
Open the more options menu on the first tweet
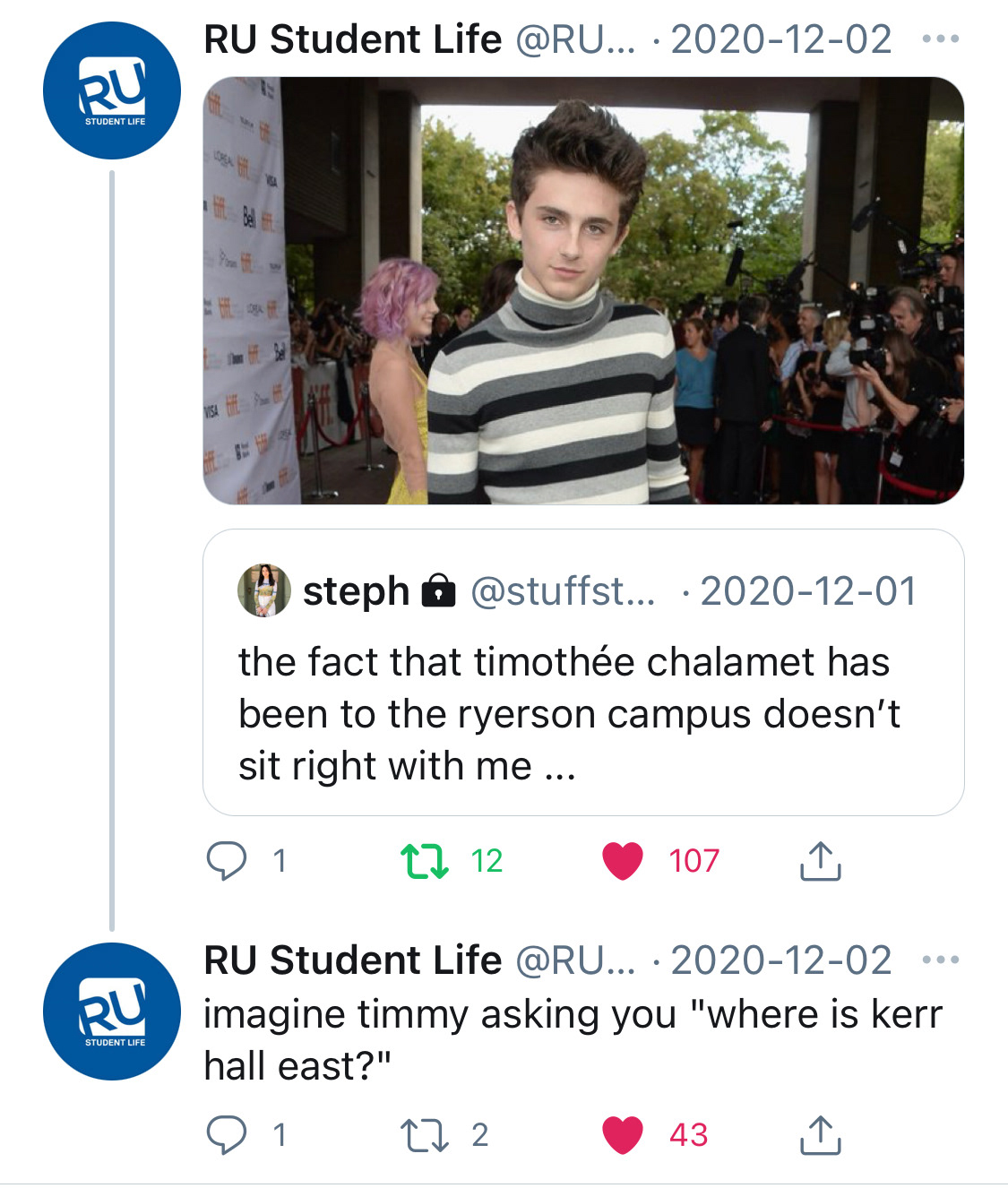pyautogui.click(x=941, y=39)
